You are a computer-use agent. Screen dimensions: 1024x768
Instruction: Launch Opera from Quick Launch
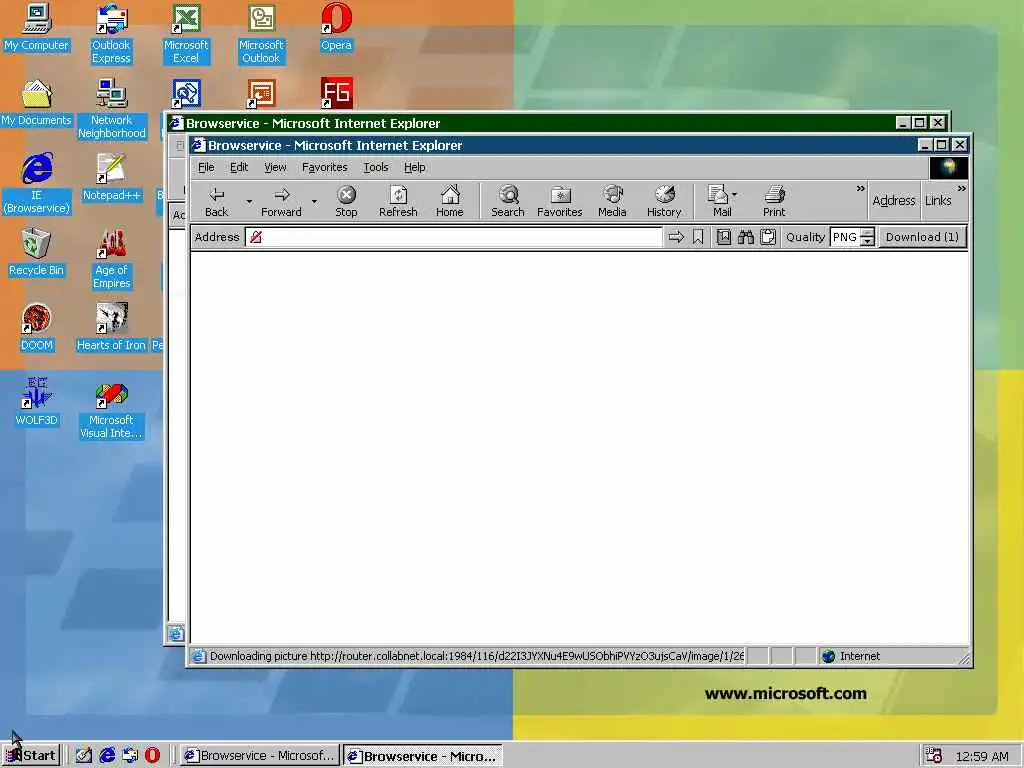coord(152,756)
